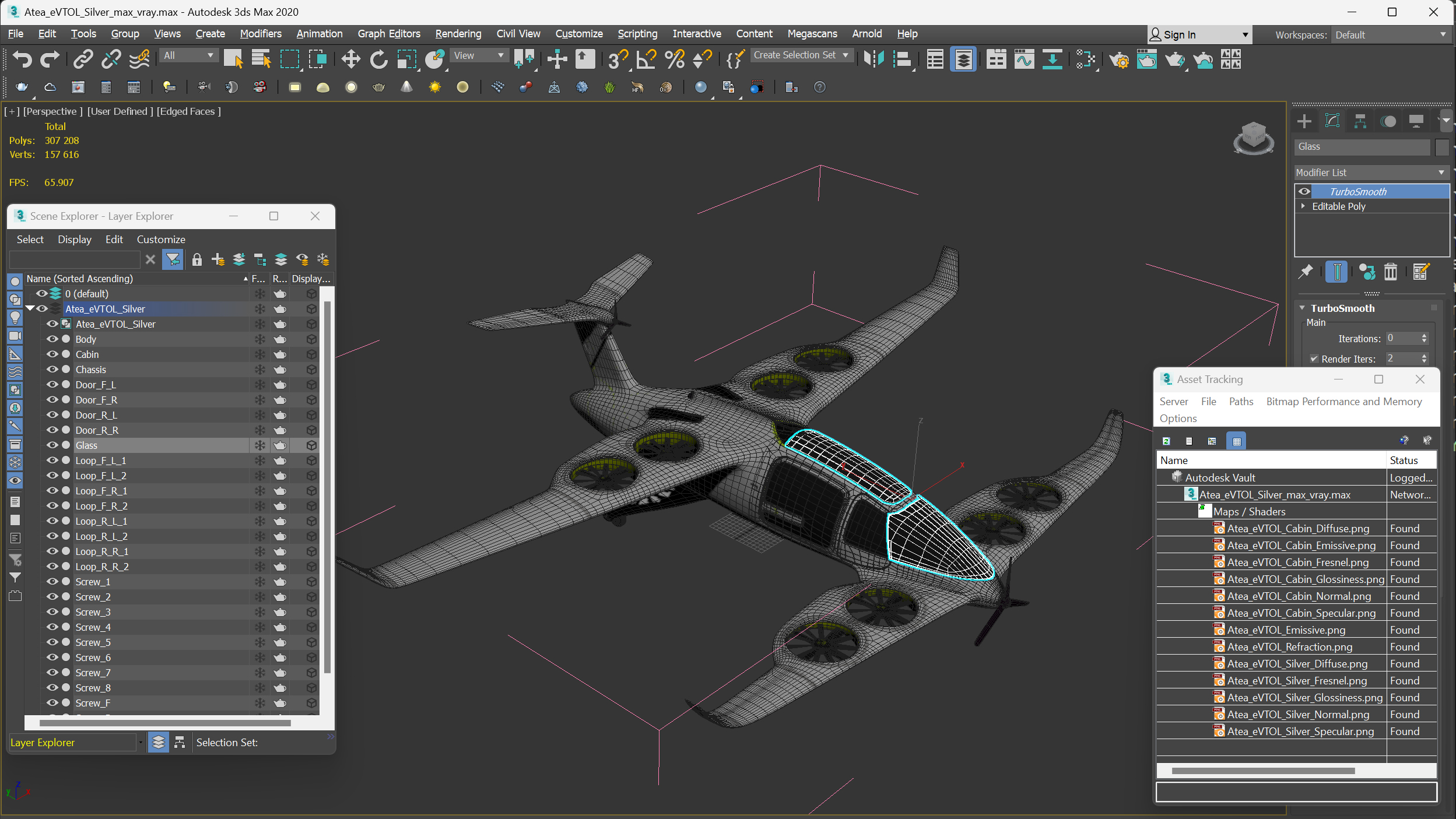Open the Modifier List dropdown

pos(1371,173)
